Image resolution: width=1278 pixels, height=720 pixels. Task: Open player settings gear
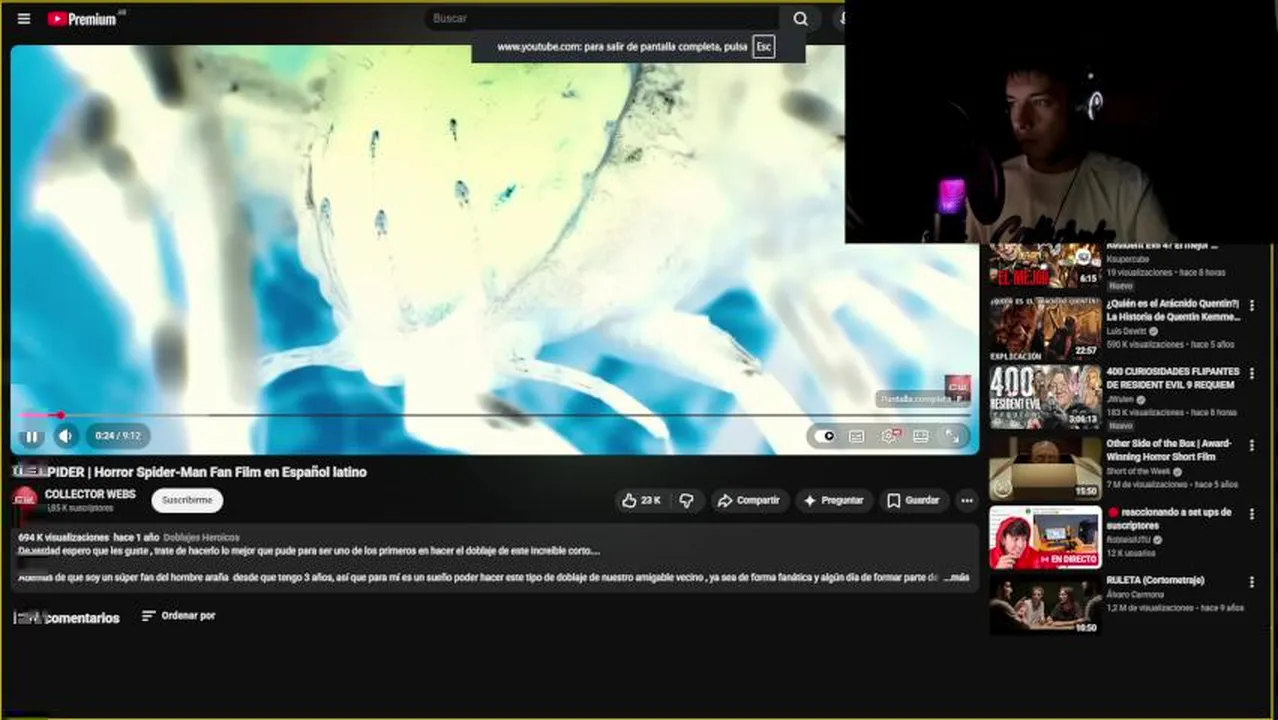click(x=889, y=436)
